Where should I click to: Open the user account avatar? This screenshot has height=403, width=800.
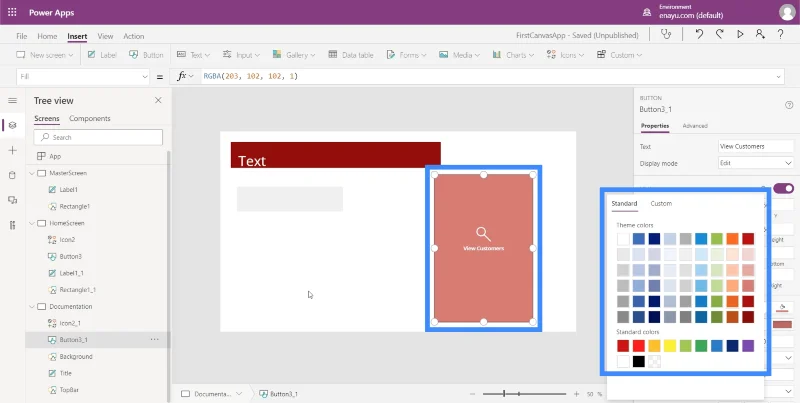[x=787, y=12]
